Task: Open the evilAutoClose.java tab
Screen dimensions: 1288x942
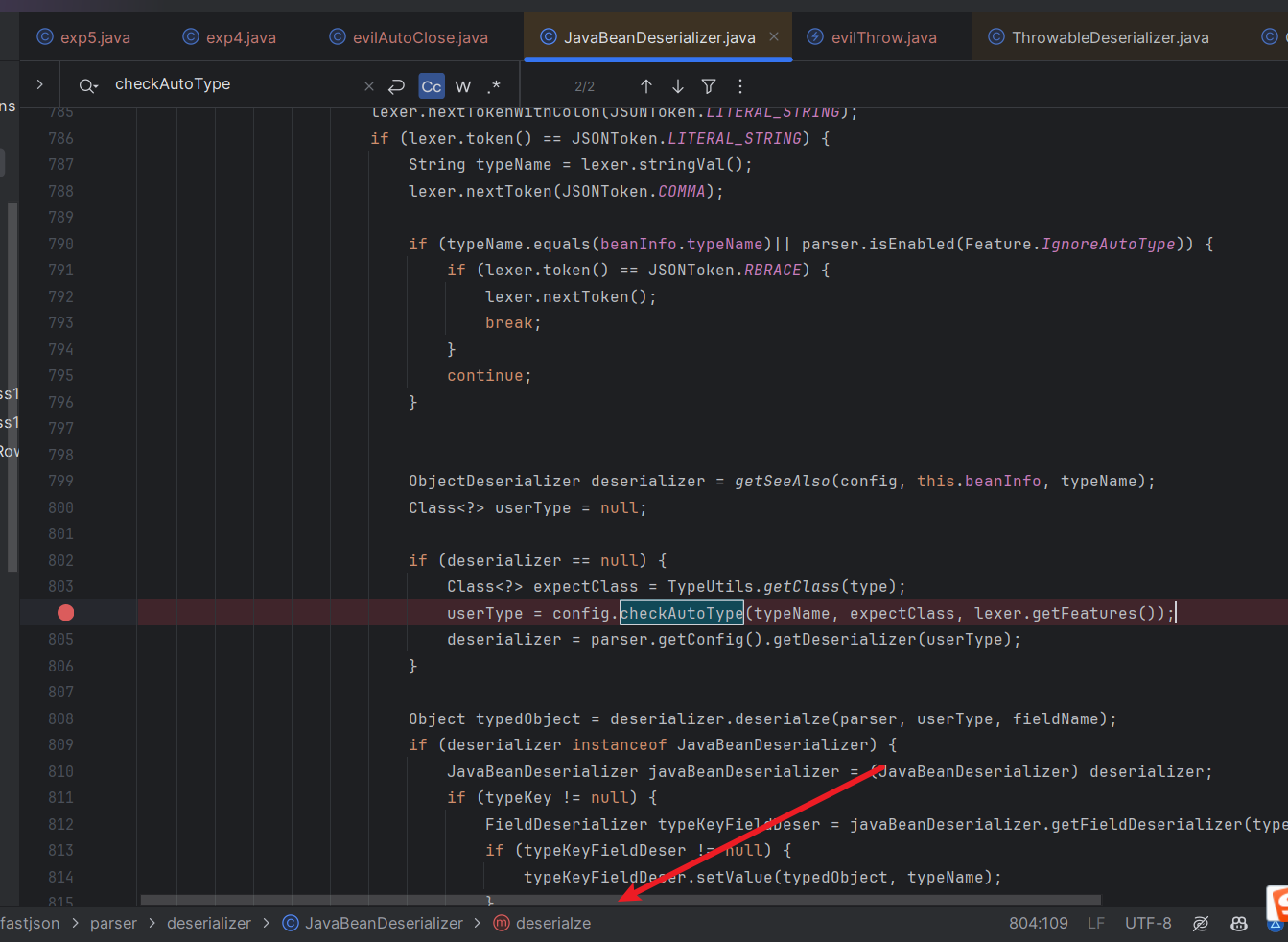Action: tap(409, 37)
